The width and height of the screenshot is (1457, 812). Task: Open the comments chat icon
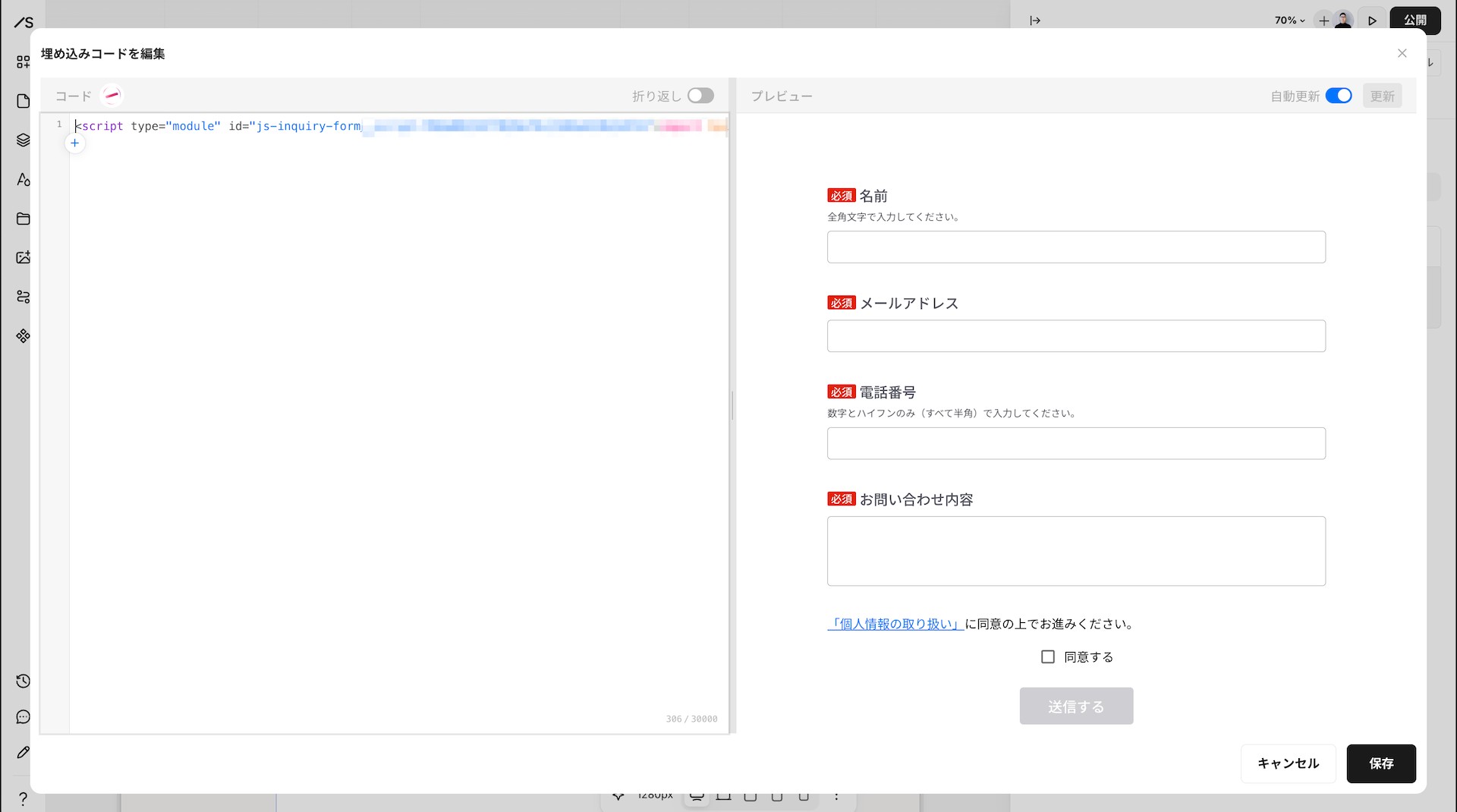[24, 717]
